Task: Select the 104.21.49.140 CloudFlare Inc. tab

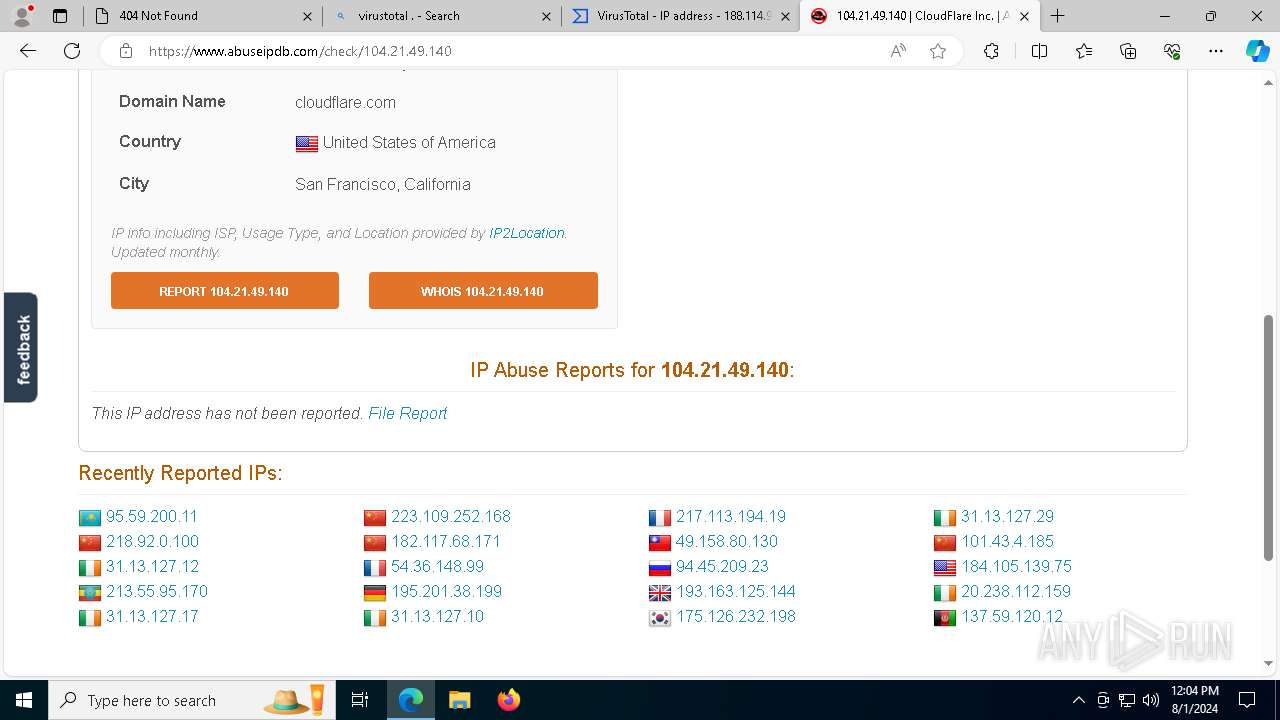Action: 920,16
